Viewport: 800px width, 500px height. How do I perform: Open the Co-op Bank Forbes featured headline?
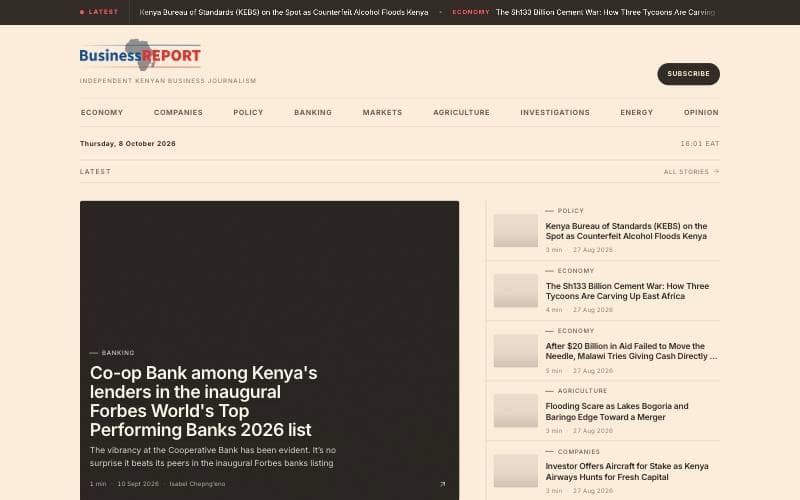tap(204, 401)
